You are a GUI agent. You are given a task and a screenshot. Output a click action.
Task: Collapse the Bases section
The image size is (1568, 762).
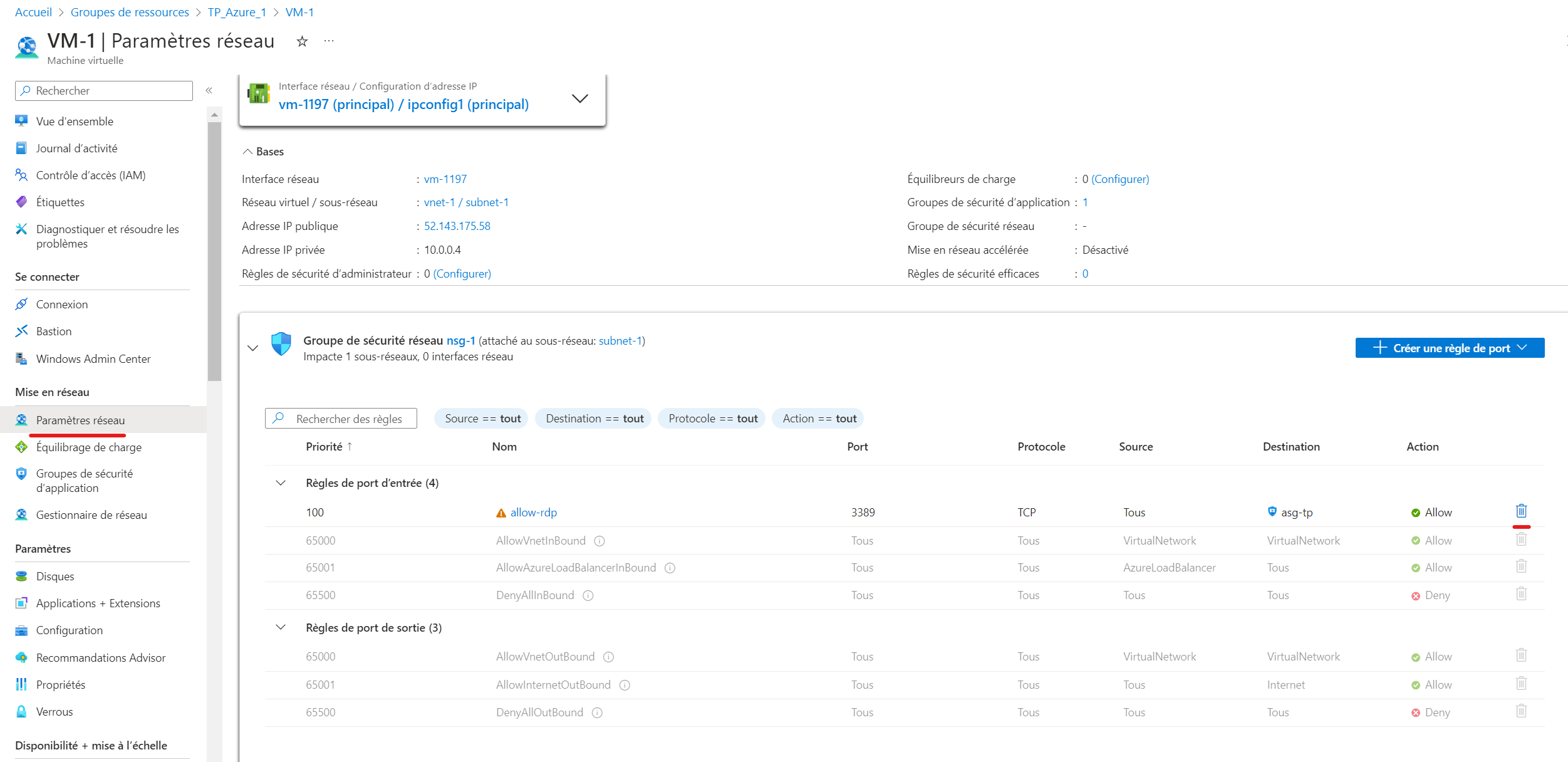pos(248,152)
